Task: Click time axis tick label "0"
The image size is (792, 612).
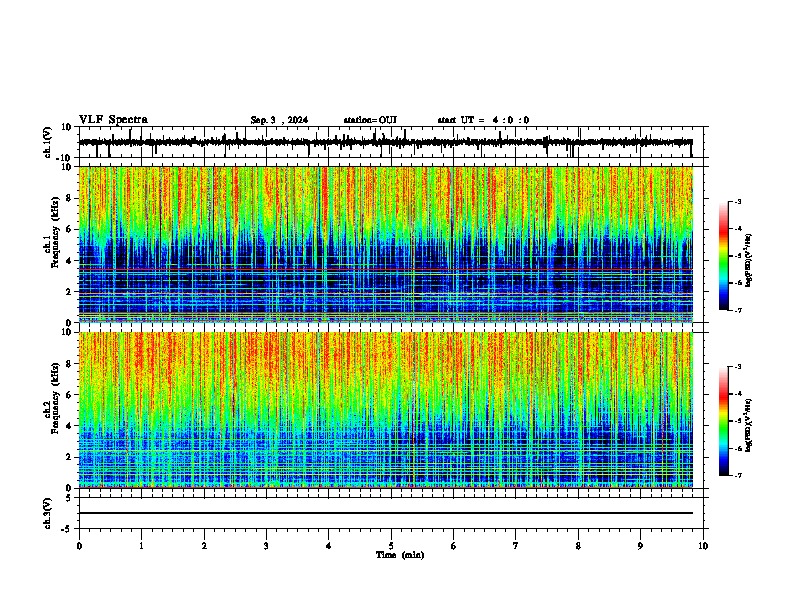Action: pyautogui.click(x=79, y=546)
